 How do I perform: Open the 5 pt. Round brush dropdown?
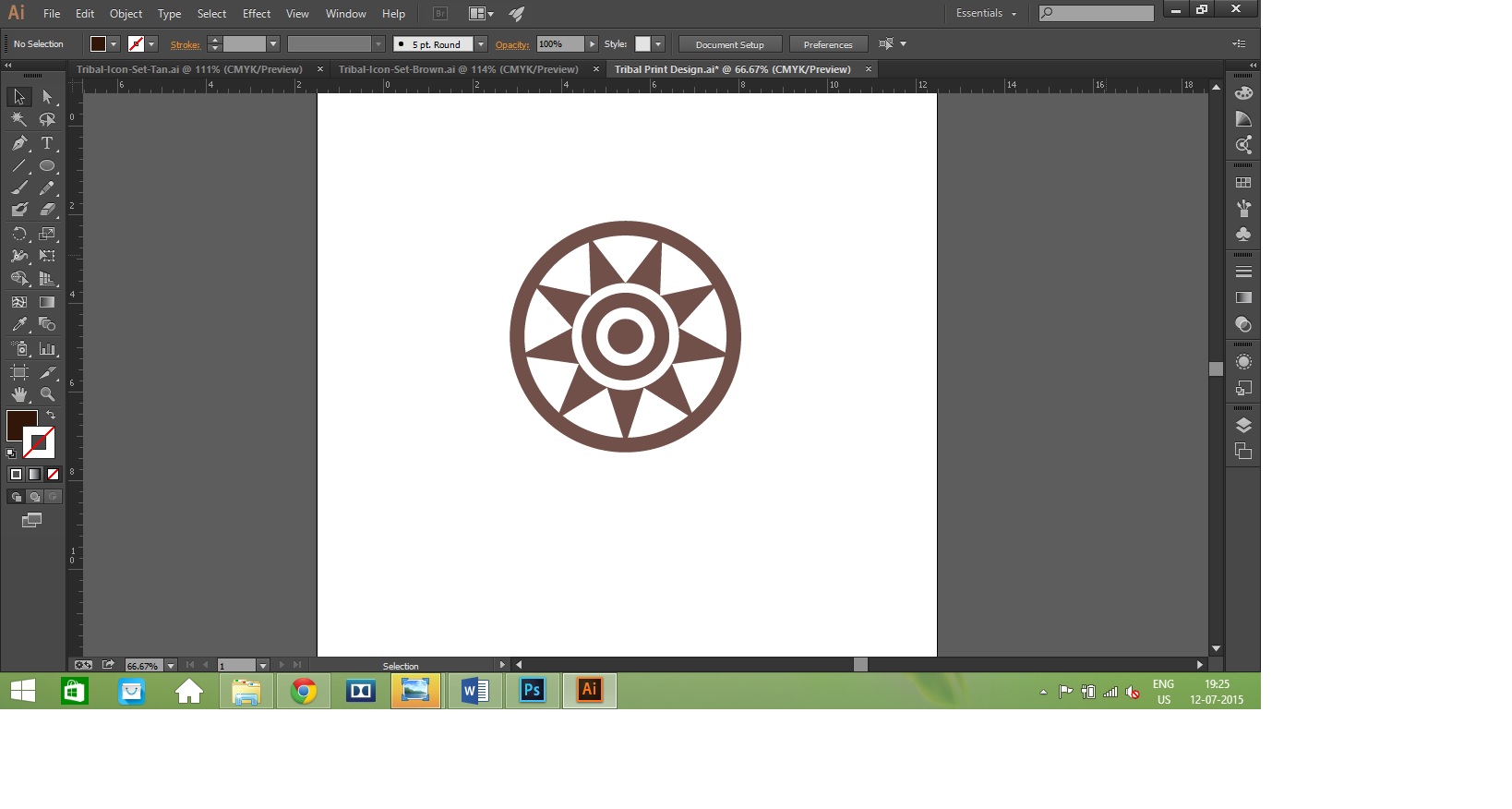click(x=481, y=44)
